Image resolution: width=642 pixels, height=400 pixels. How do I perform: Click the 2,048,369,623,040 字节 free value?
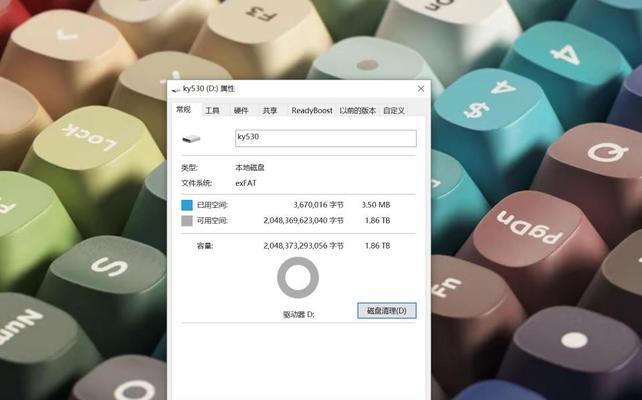[x=303, y=221]
